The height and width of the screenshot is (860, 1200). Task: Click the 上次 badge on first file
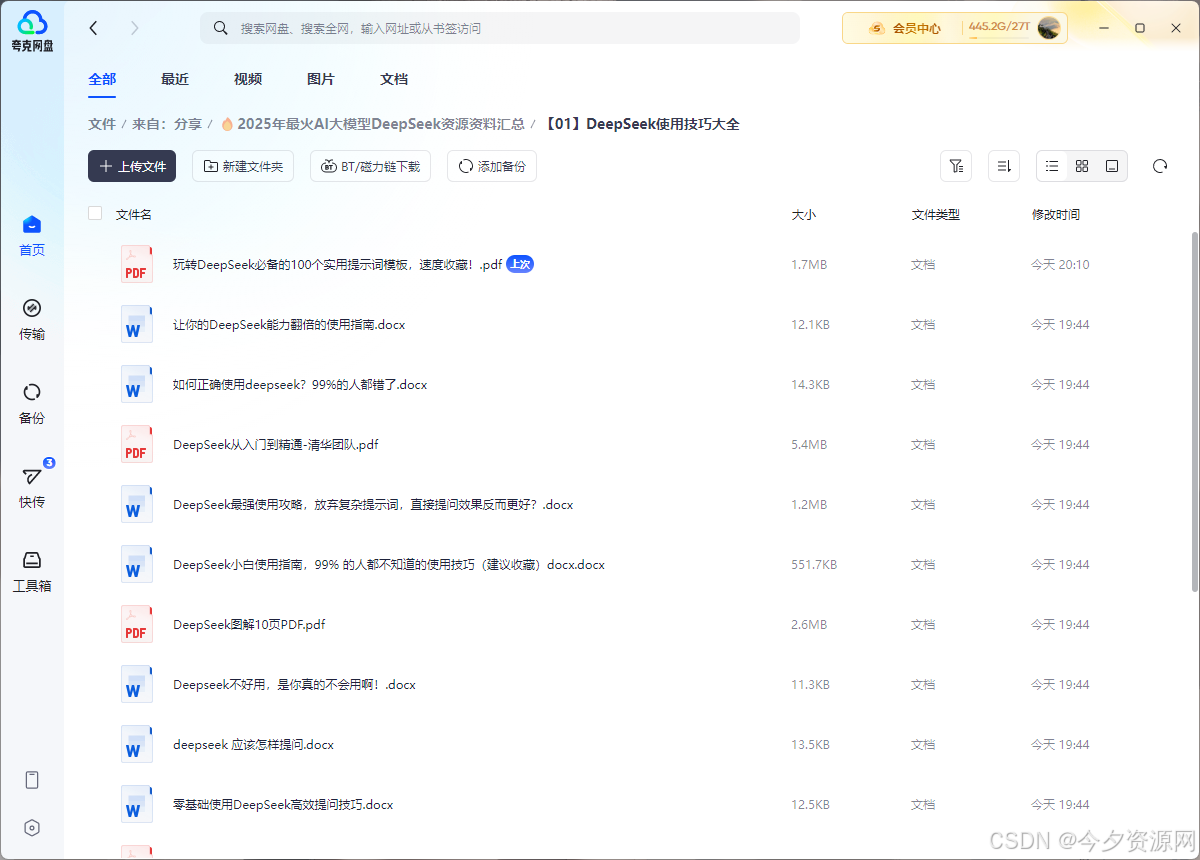(520, 264)
